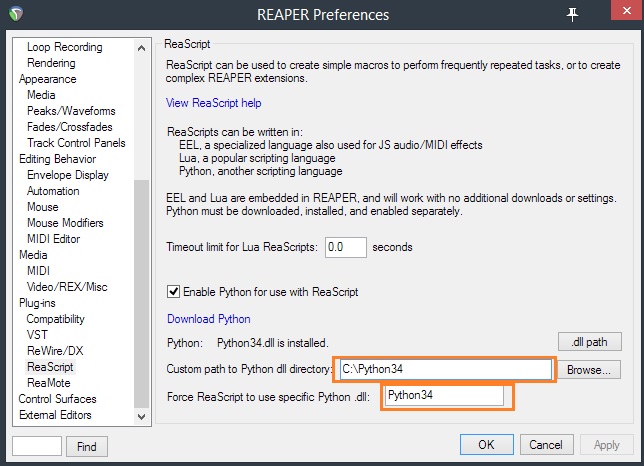Confirm settings with OK button

point(487,445)
